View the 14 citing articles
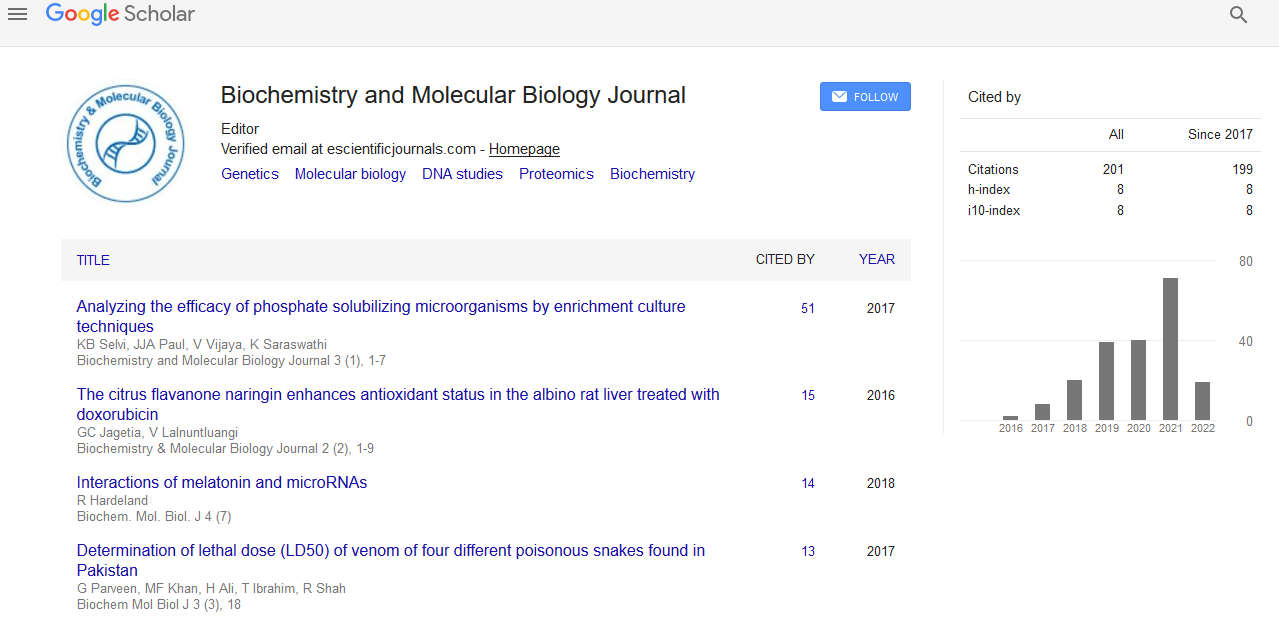This screenshot has width=1279, height=619. point(808,484)
